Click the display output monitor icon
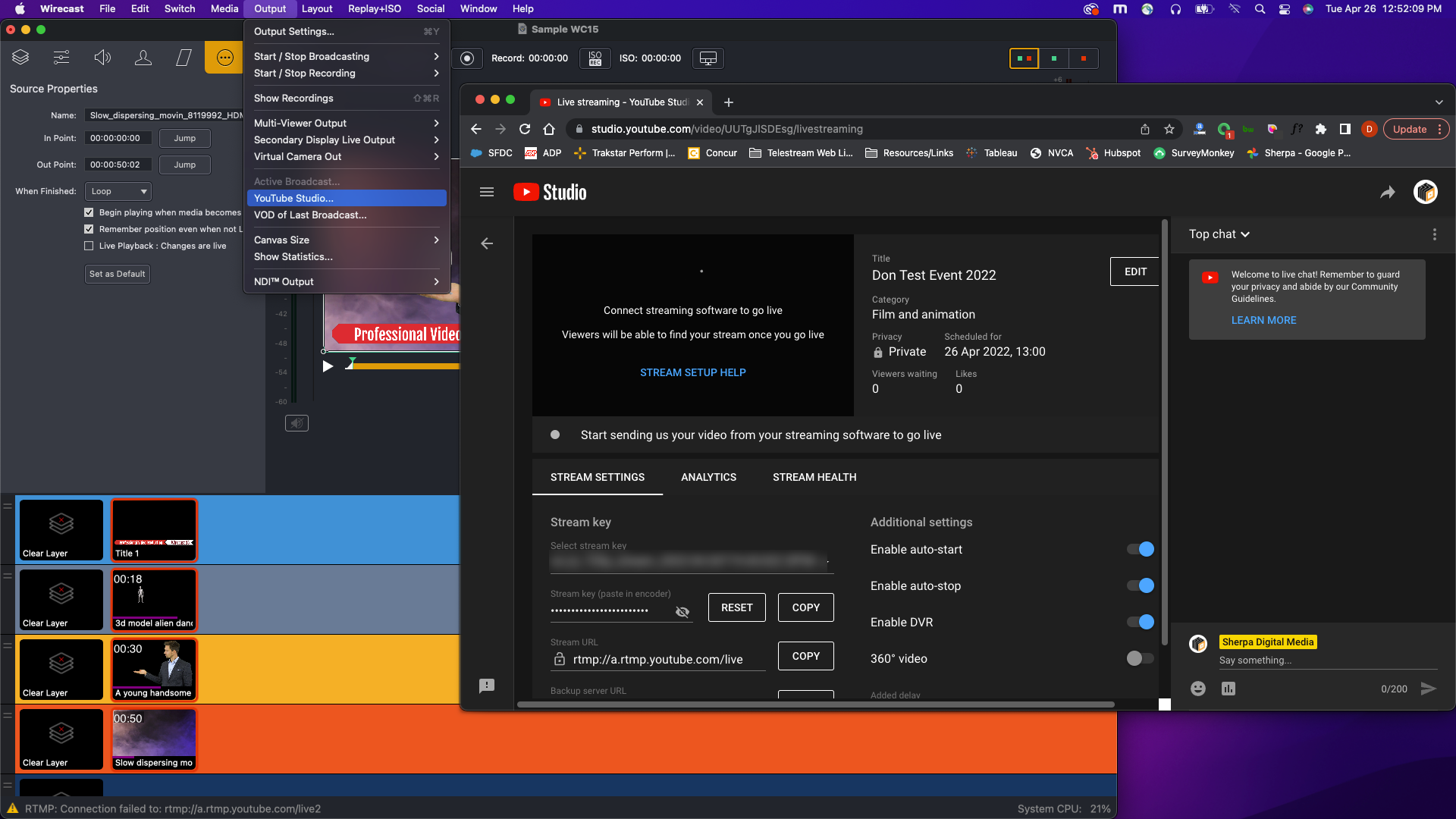Screen dimensions: 1456x819 708,58
